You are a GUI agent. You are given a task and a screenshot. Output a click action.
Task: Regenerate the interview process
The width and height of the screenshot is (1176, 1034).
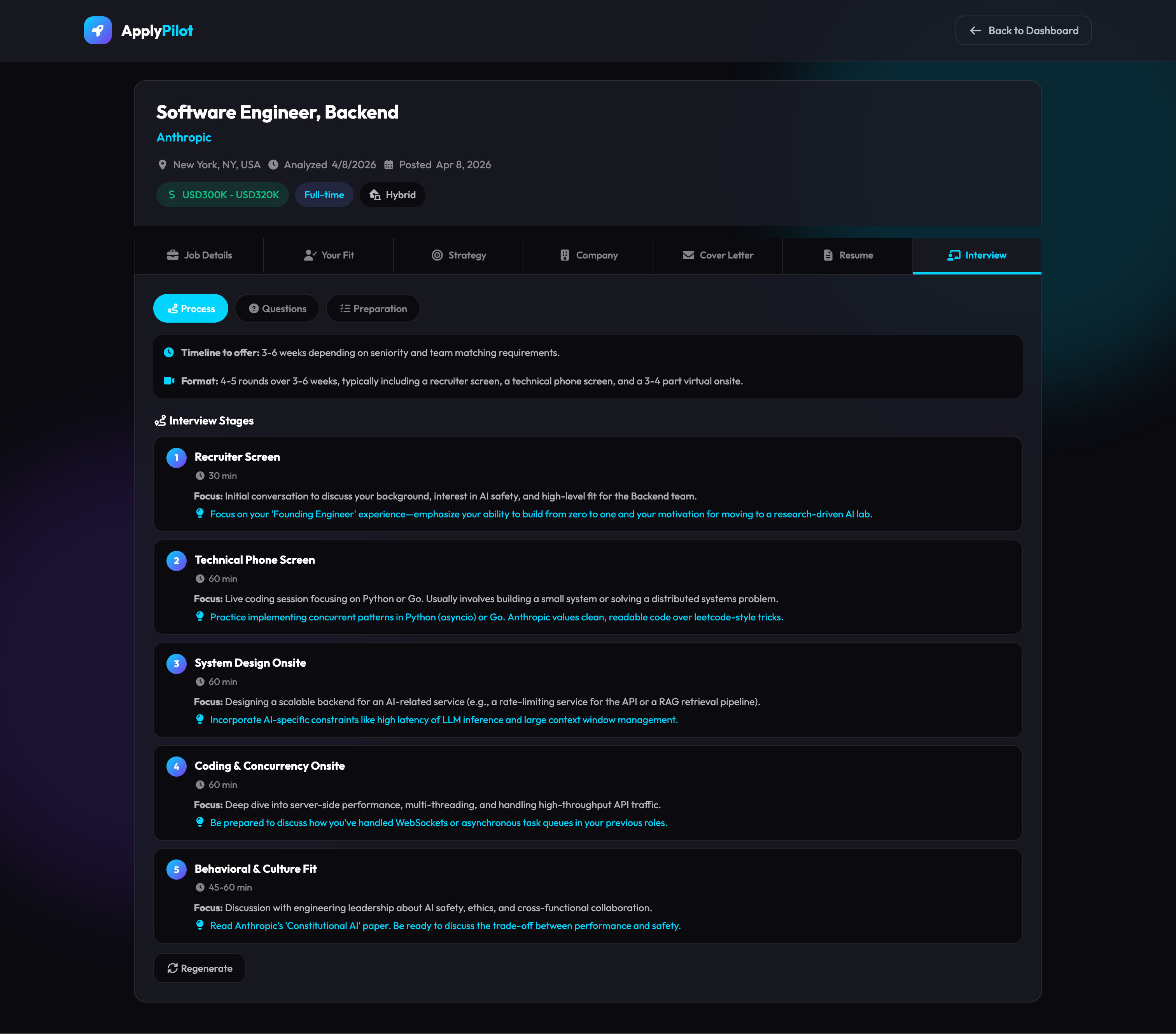pyautogui.click(x=199, y=968)
